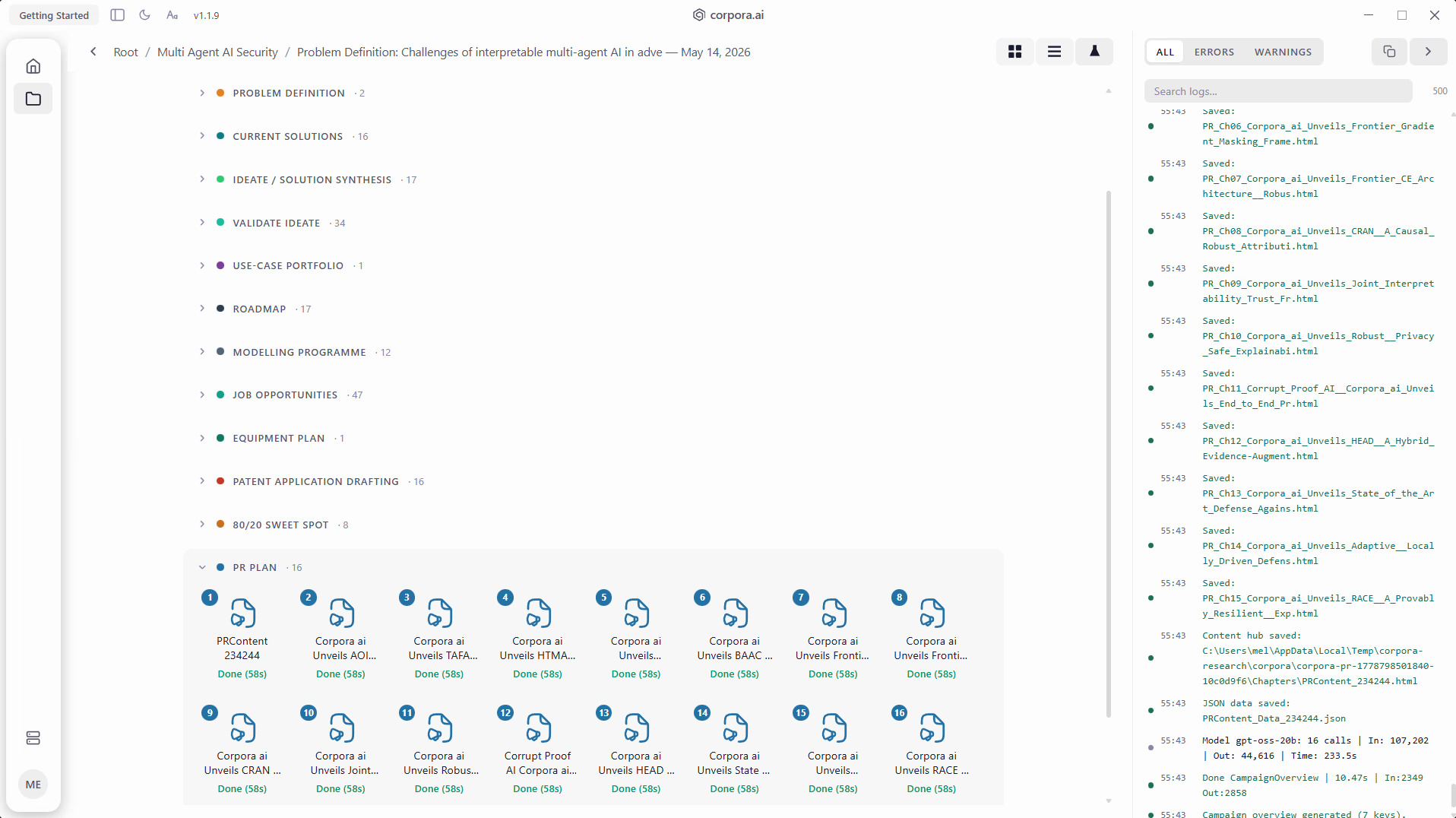Click the Search logs field
The image size is (1456, 818).
(x=1278, y=91)
